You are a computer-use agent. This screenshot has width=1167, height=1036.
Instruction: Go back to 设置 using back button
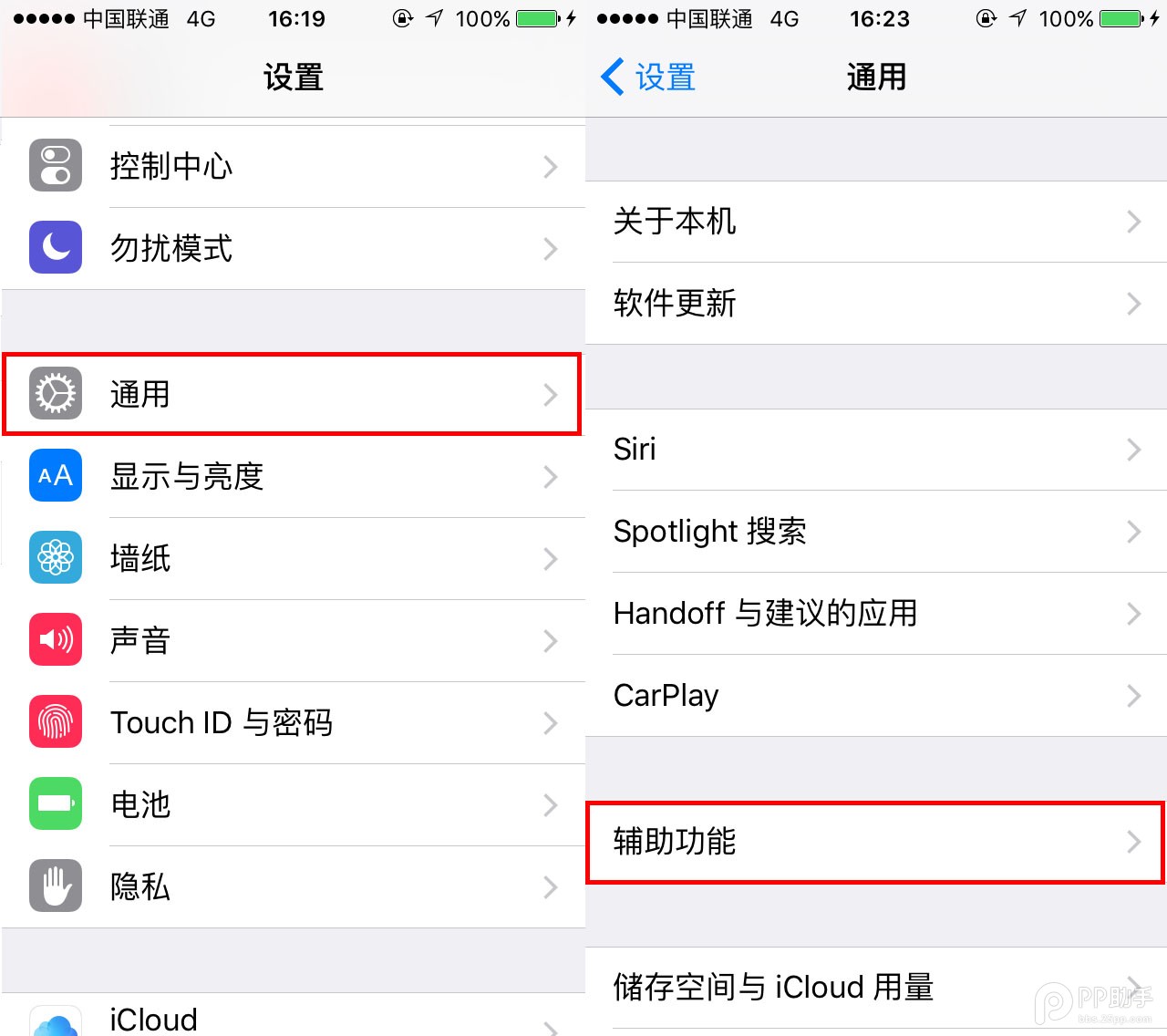(648, 78)
